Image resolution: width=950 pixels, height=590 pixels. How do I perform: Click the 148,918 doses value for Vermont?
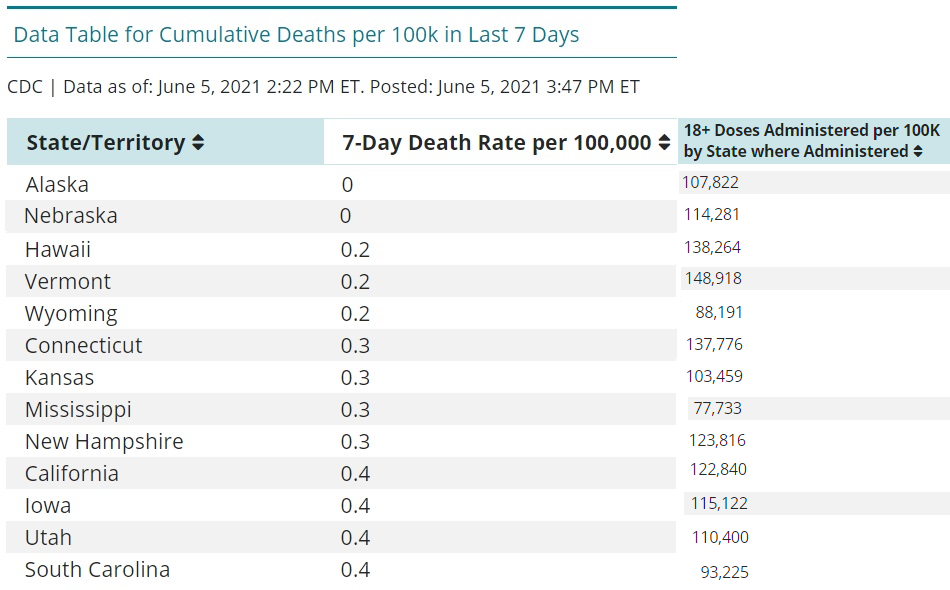[713, 278]
